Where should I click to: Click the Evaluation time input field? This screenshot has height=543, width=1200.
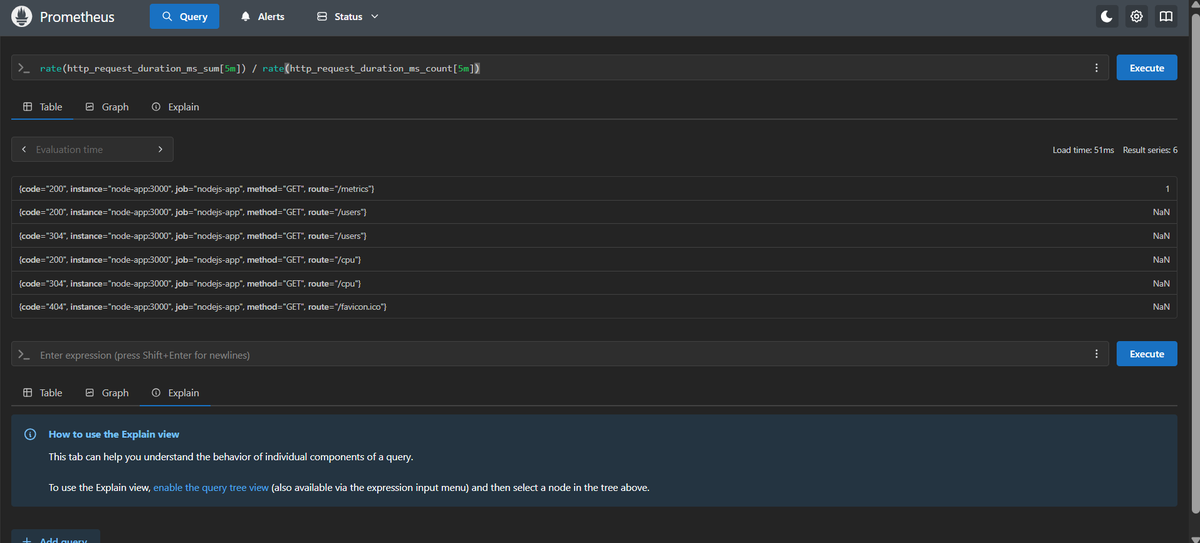coord(91,150)
